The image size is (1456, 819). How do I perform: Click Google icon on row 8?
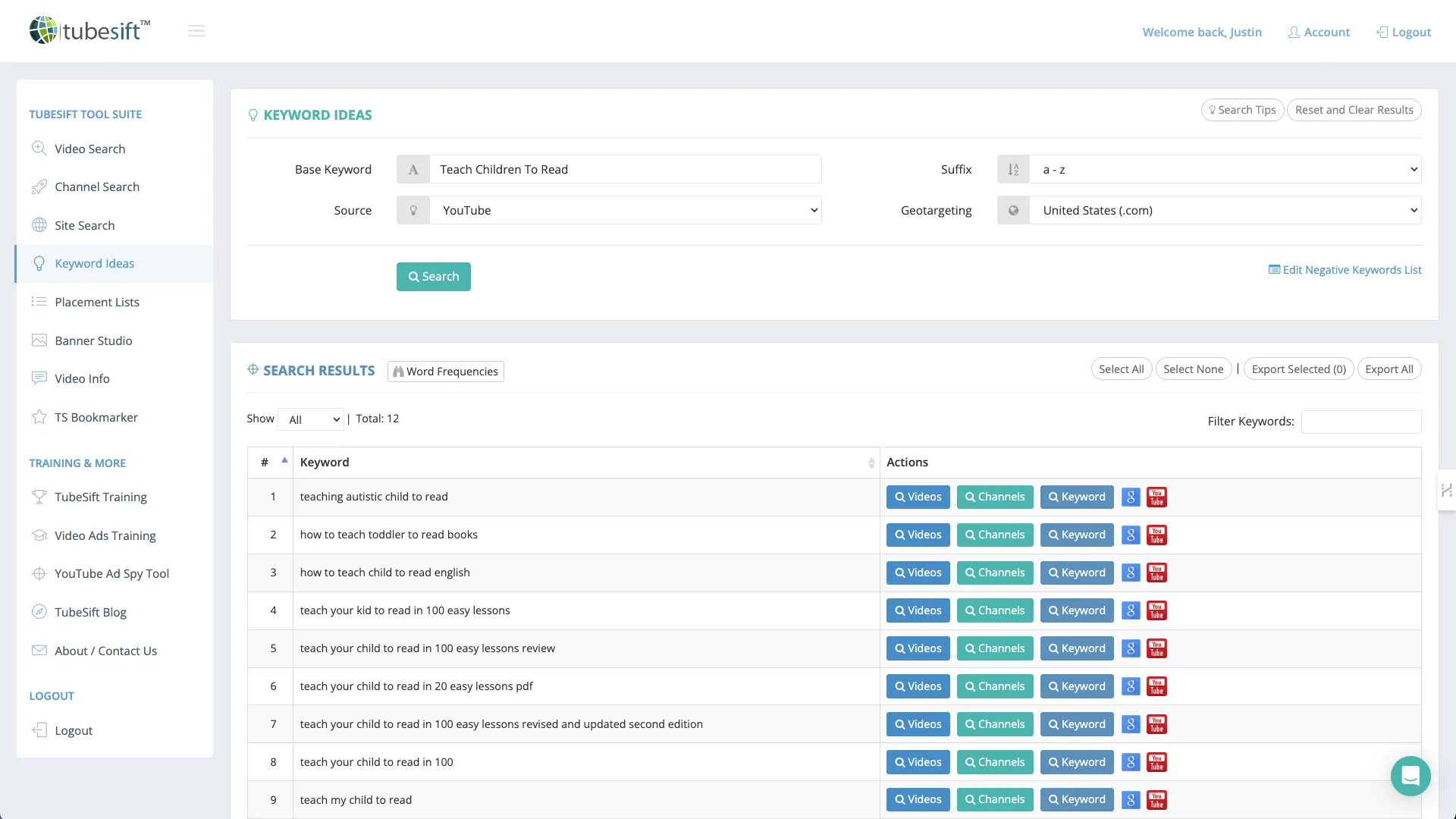click(x=1131, y=763)
